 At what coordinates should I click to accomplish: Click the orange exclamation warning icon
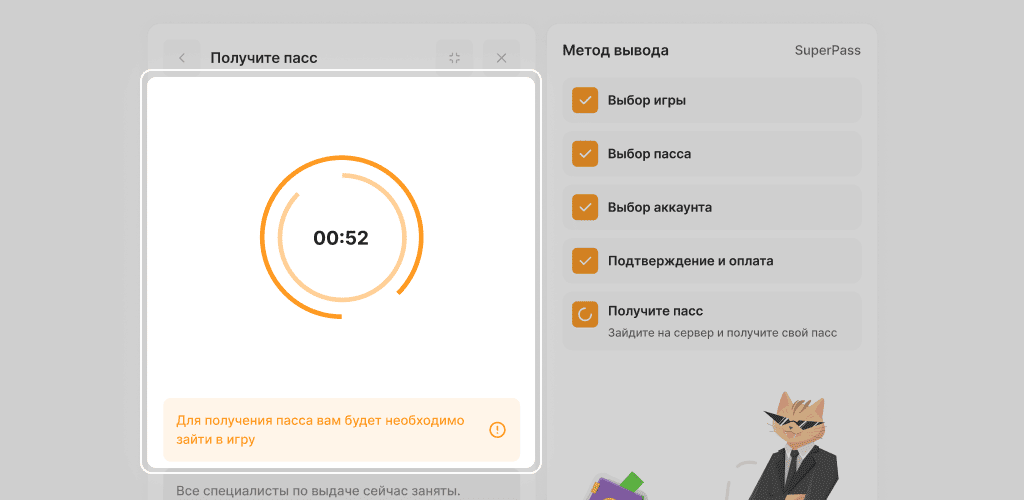point(497,430)
